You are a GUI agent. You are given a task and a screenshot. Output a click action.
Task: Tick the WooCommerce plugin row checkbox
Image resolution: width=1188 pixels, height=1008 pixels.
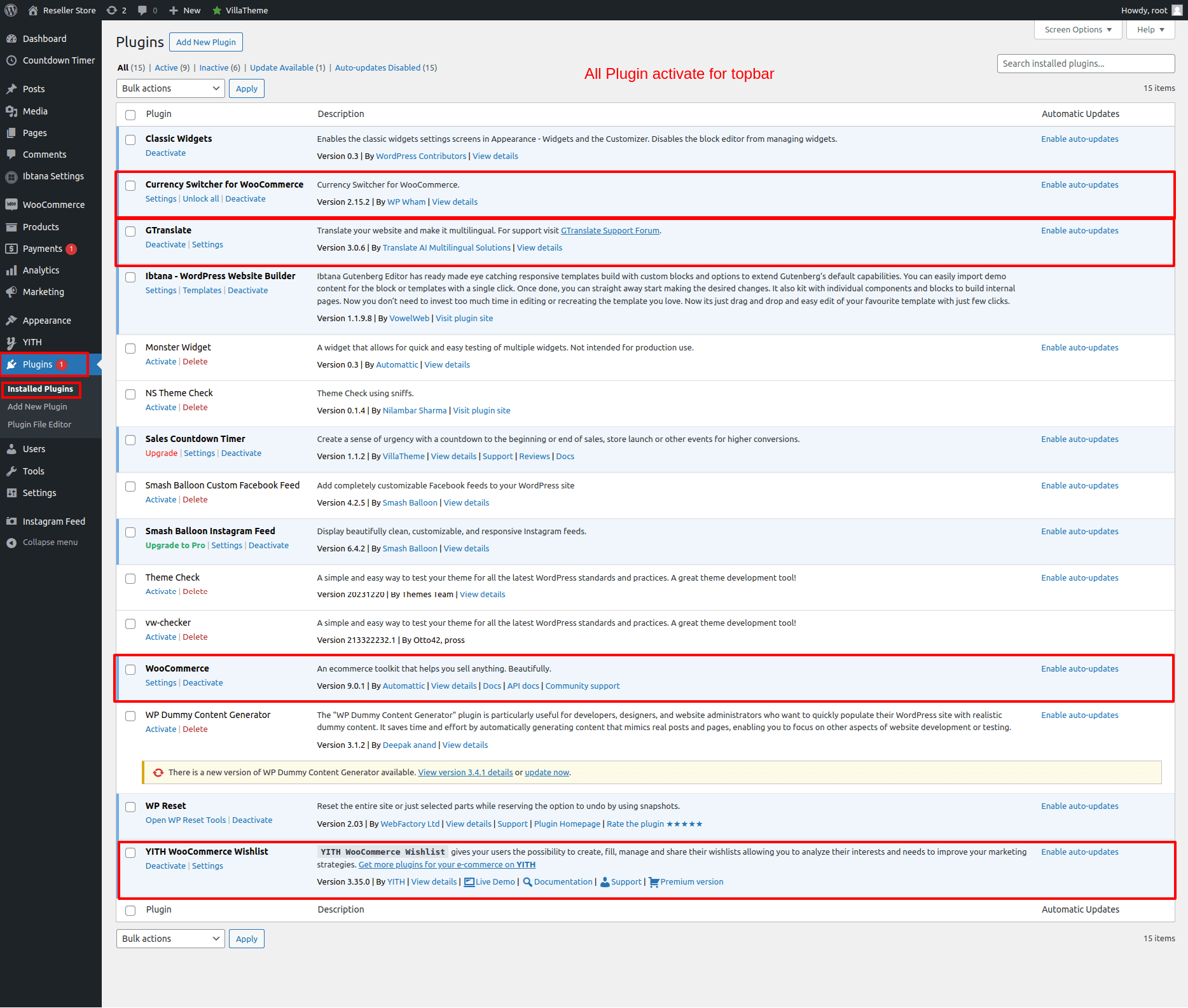(x=130, y=670)
